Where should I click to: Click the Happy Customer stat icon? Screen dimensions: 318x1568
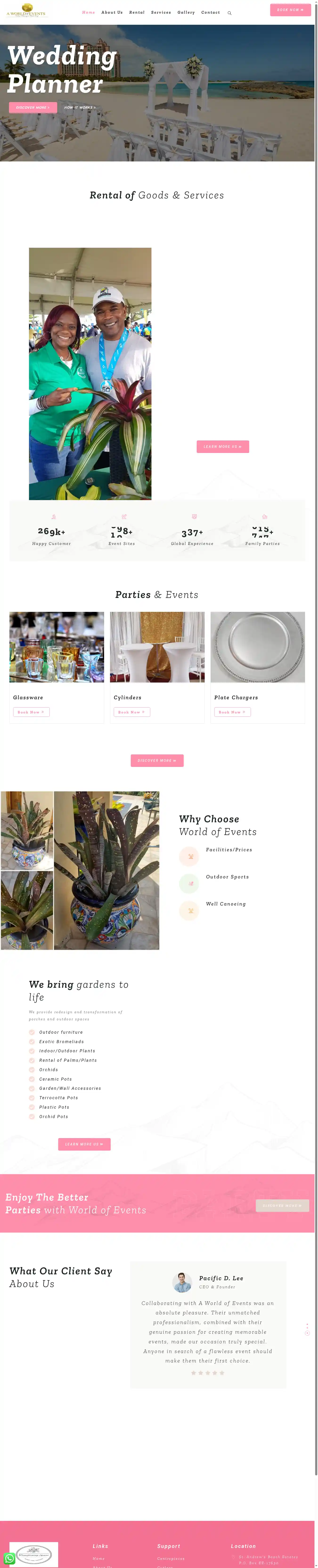(x=53, y=517)
